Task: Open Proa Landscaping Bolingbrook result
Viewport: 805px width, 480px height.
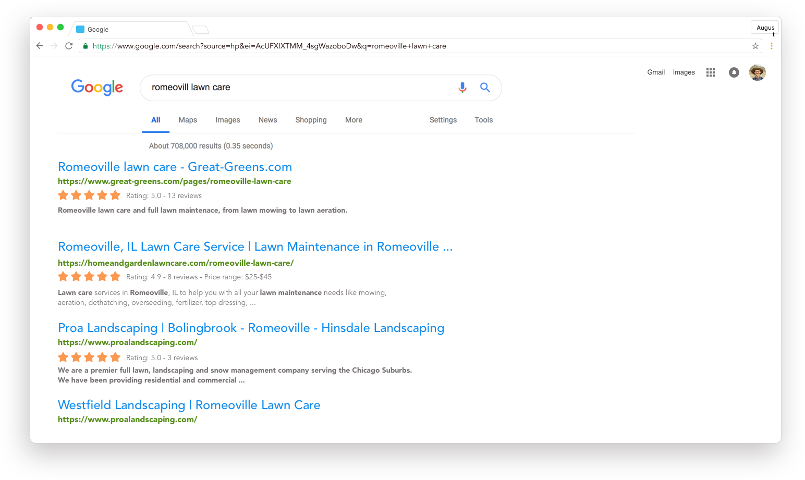Action: tap(251, 328)
